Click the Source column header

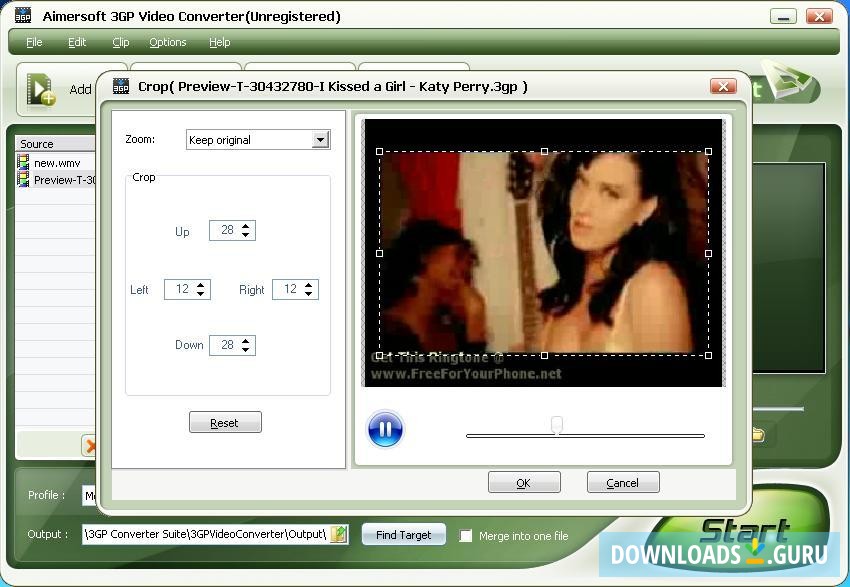(55, 144)
